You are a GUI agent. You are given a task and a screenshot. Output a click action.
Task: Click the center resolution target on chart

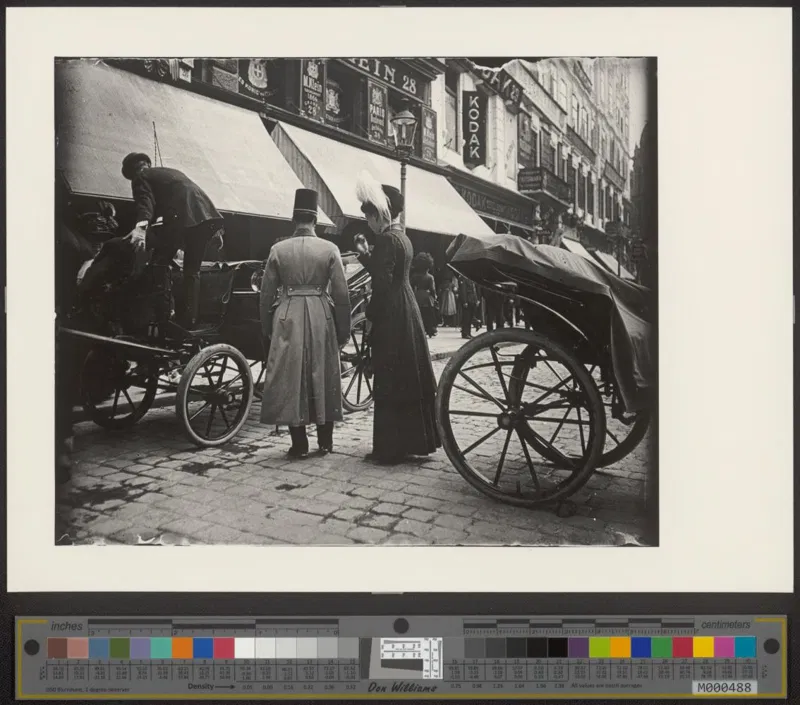coord(411,658)
